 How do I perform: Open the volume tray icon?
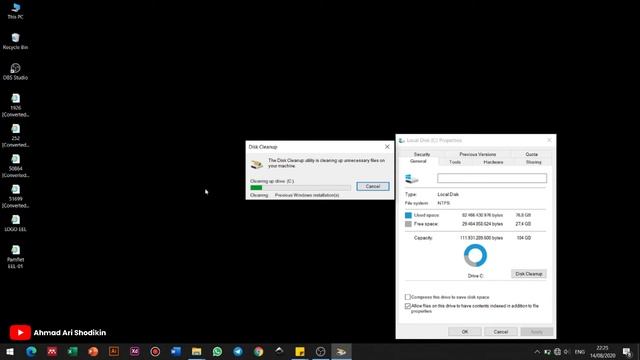(567, 352)
